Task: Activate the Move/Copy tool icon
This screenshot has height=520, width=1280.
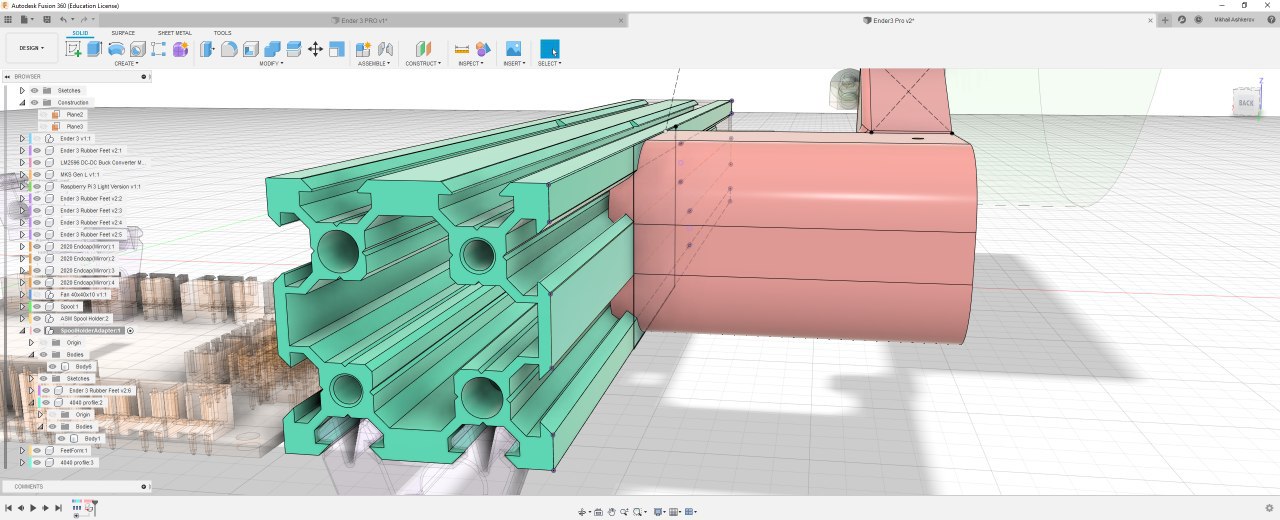Action: [x=315, y=49]
